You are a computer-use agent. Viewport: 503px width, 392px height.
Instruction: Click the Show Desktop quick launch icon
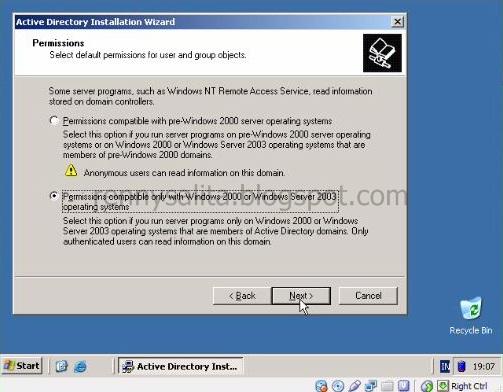pyautogui.click(x=61, y=366)
